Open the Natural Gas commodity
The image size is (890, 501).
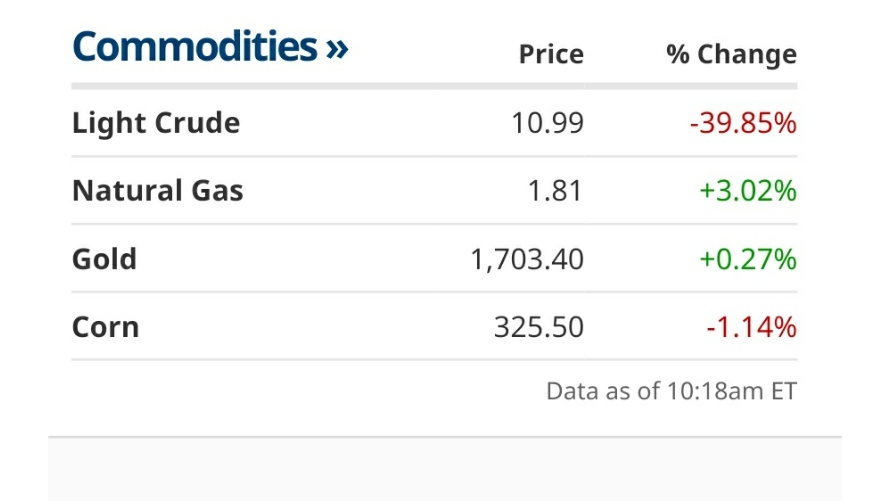158,191
